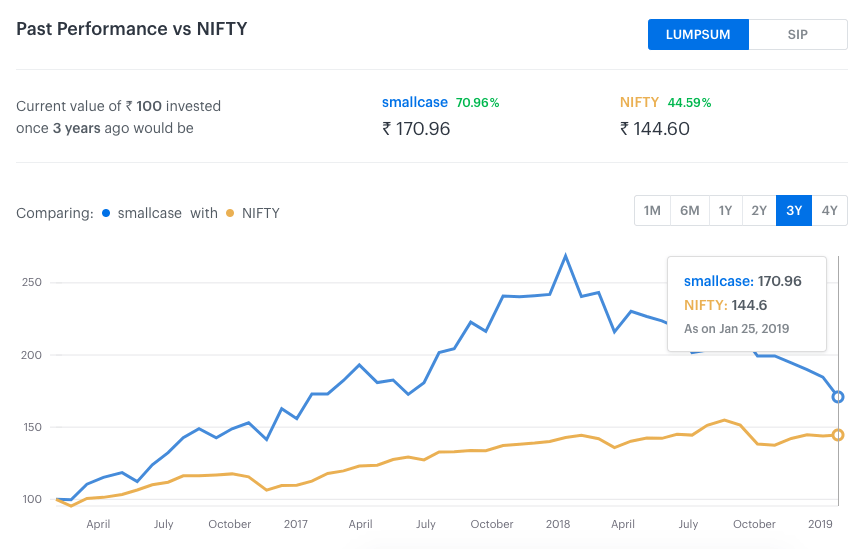
Task: Click the smallcase legend label
Action: 149,213
